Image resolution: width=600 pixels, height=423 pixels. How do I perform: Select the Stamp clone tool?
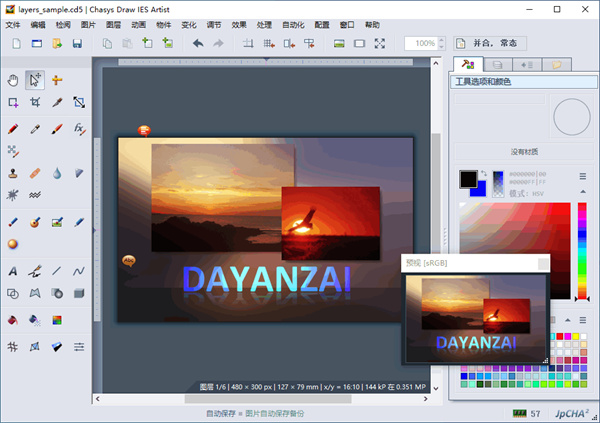pyautogui.click(x=13, y=173)
